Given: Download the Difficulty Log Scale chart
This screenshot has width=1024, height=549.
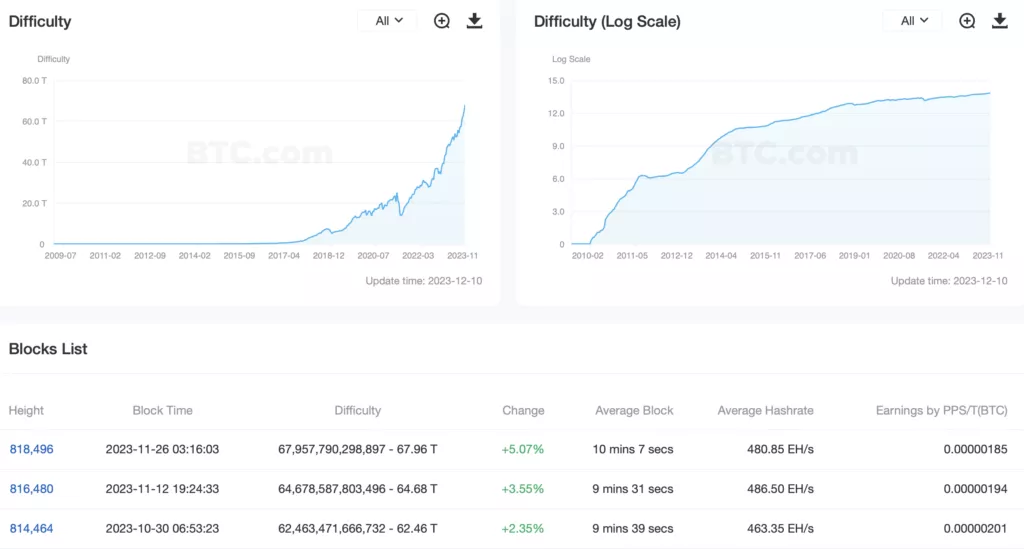Looking at the screenshot, I should coord(1000,21).
